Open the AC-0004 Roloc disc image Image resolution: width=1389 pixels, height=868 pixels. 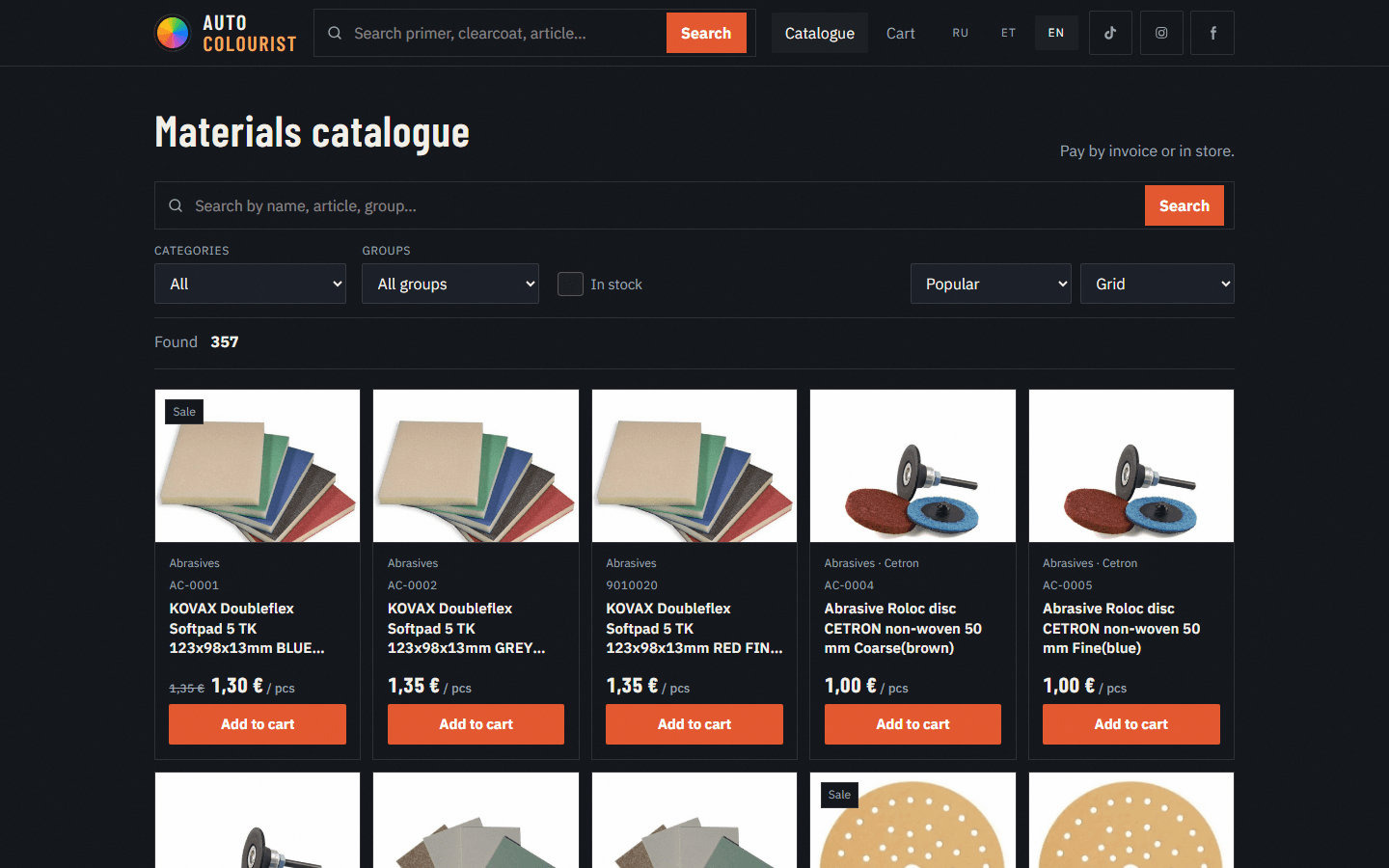[912, 466]
